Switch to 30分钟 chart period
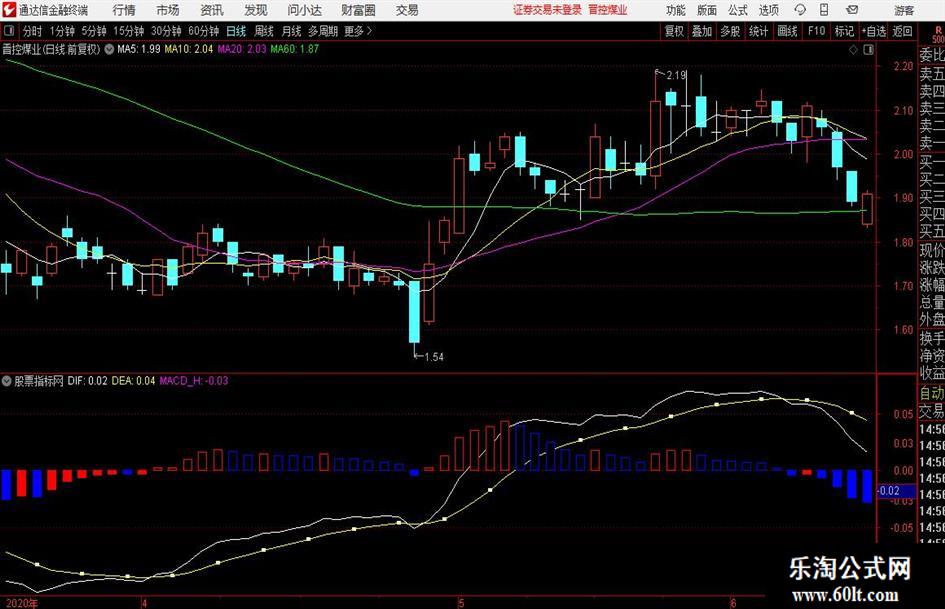Viewport: 945px width, 609px height. point(166,31)
